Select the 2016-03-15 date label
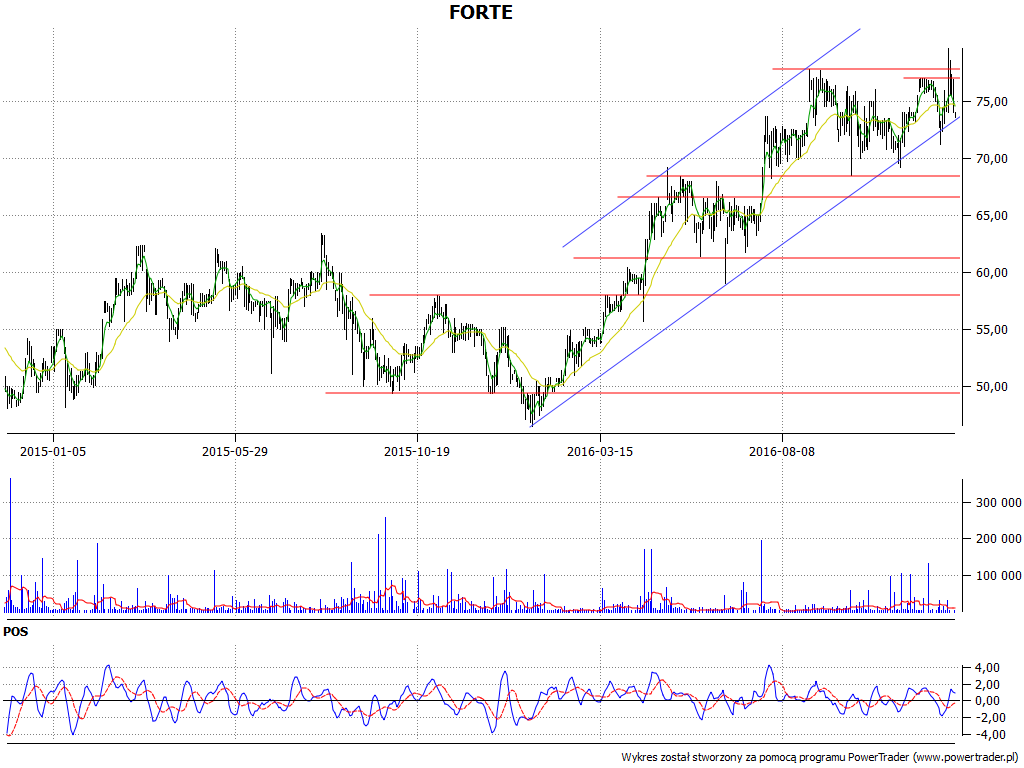Image resolution: width=1024 pixels, height=768 pixels. pyautogui.click(x=600, y=451)
